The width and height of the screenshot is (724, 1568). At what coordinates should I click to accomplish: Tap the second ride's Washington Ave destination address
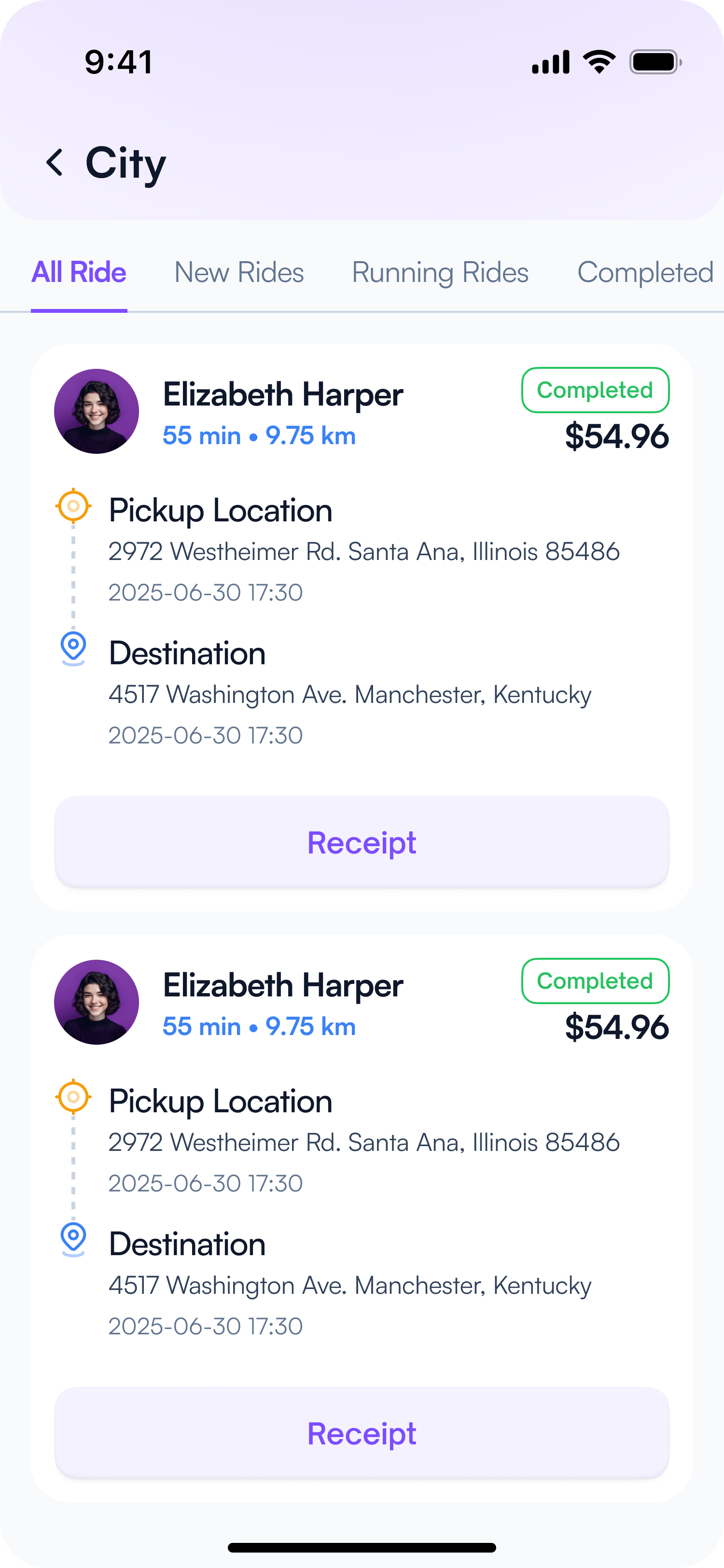[x=350, y=1286]
